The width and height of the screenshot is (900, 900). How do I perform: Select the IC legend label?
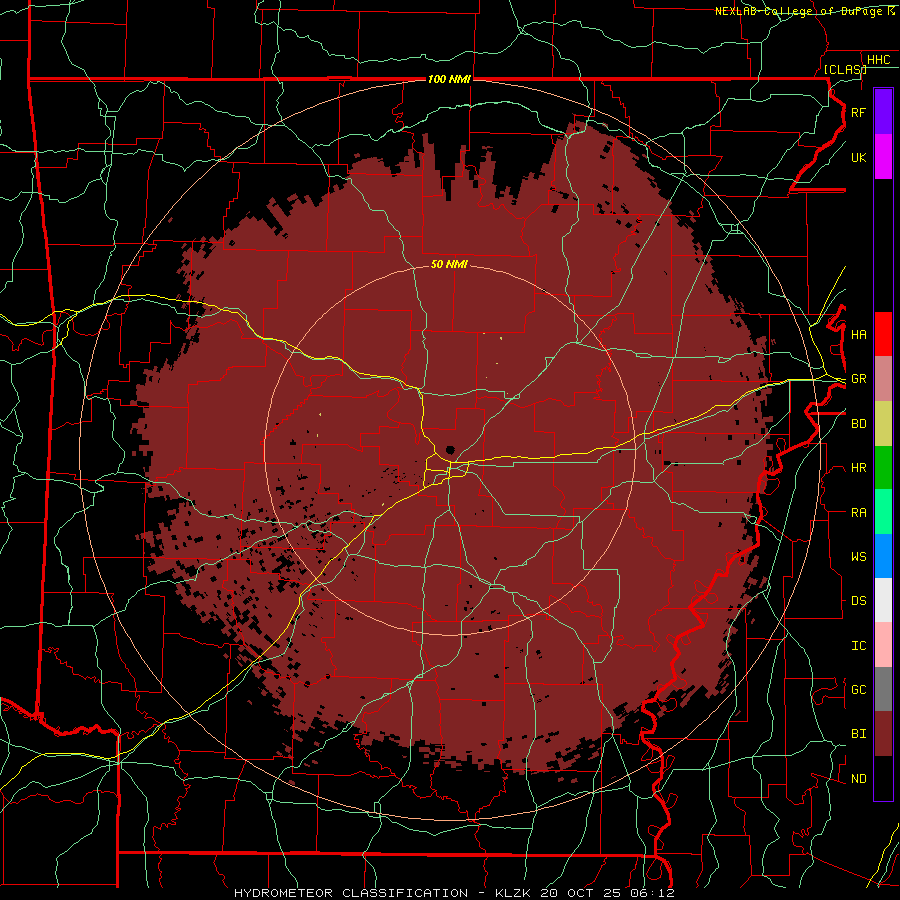[x=858, y=646]
